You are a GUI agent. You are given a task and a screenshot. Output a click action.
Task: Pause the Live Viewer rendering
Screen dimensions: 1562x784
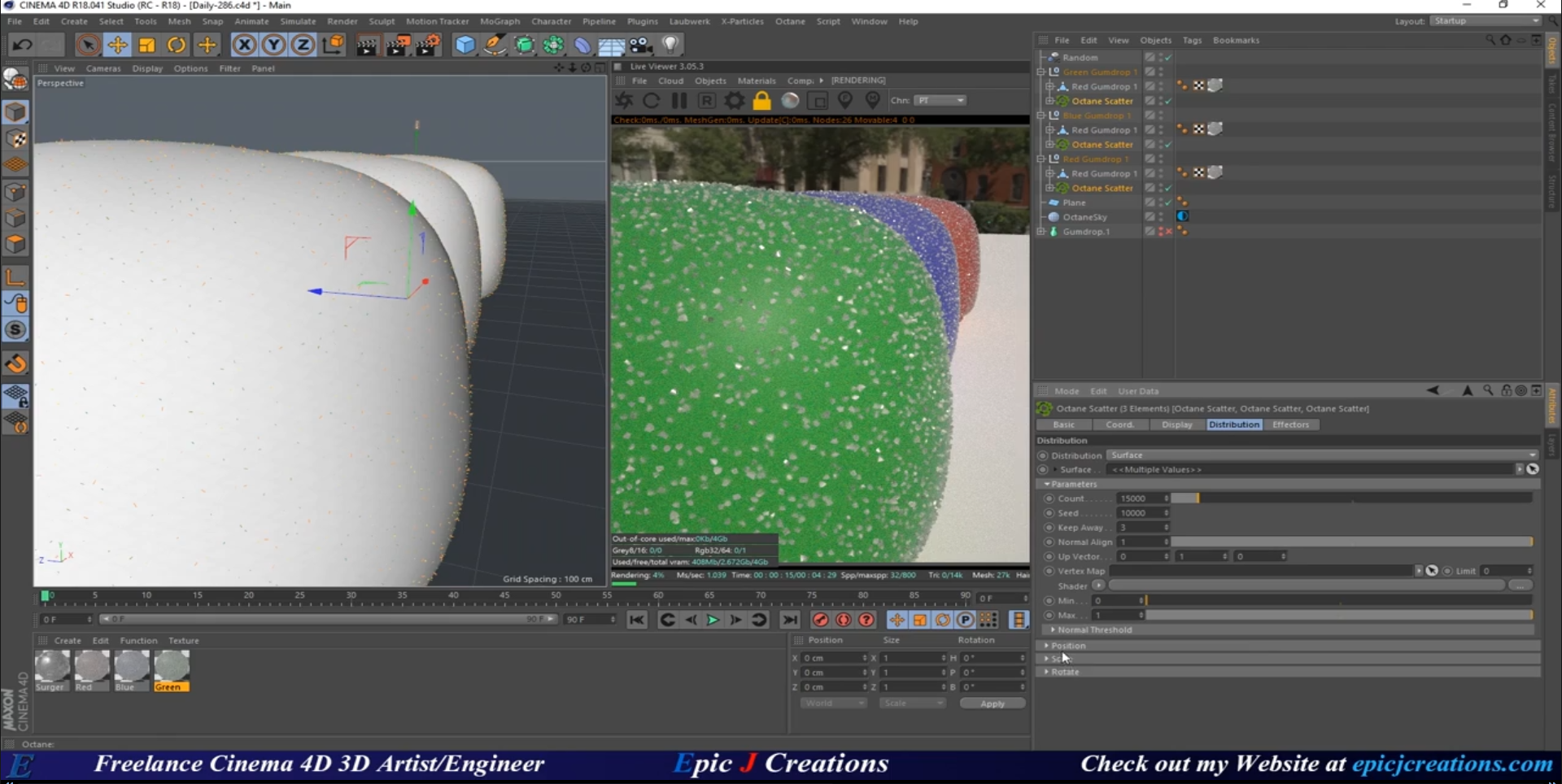point(679,101)
